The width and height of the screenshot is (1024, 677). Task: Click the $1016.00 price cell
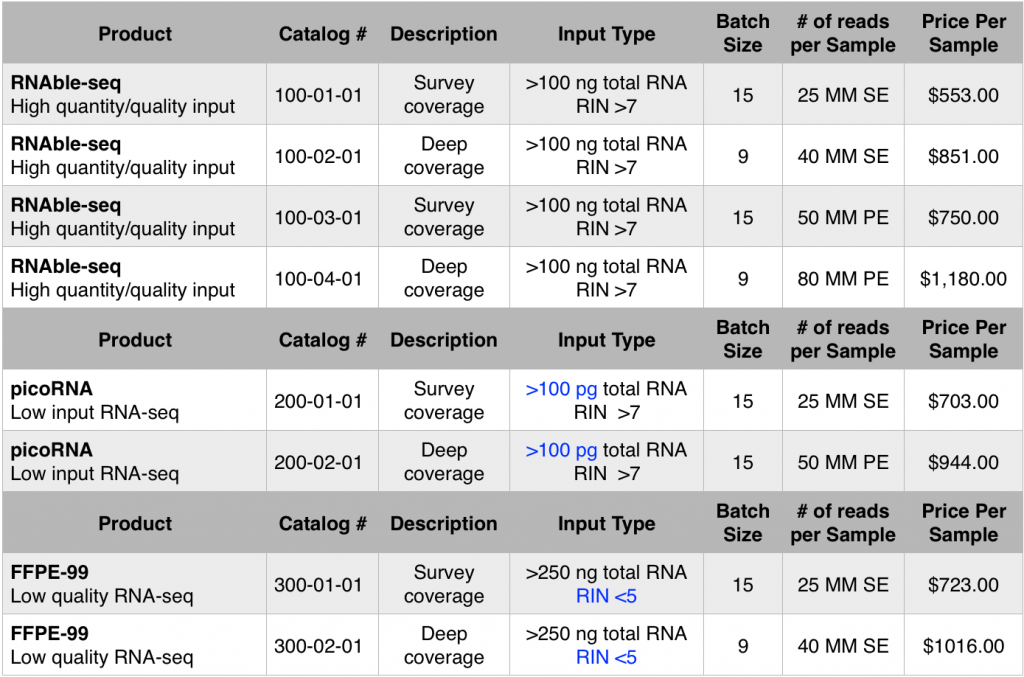pyautogui.click(x=963, y=646)
